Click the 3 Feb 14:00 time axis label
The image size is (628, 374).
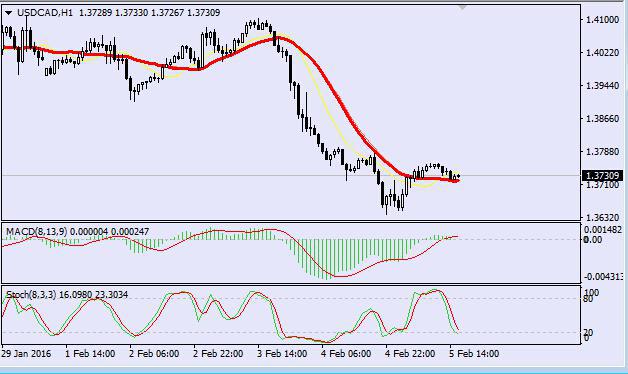point(282,354)
